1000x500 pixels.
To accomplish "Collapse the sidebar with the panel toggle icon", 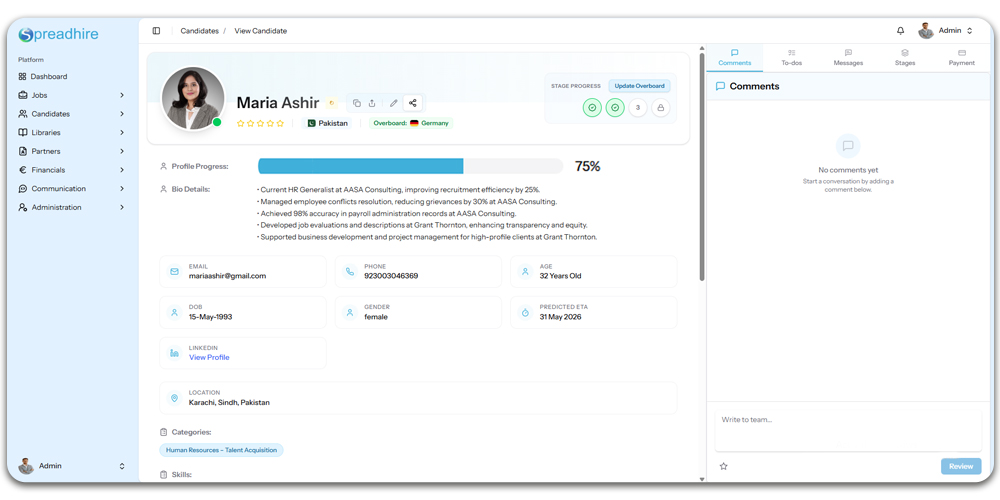I will [156, 31].
